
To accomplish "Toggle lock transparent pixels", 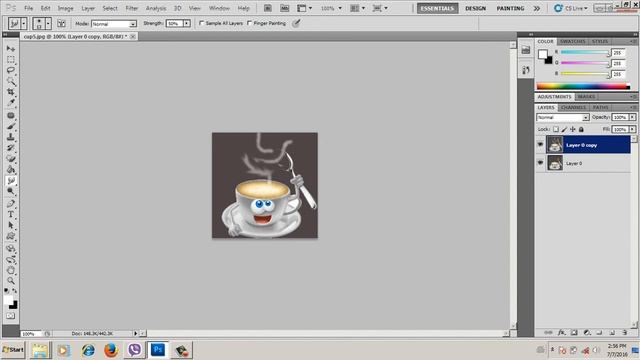I will coord(556,129).
